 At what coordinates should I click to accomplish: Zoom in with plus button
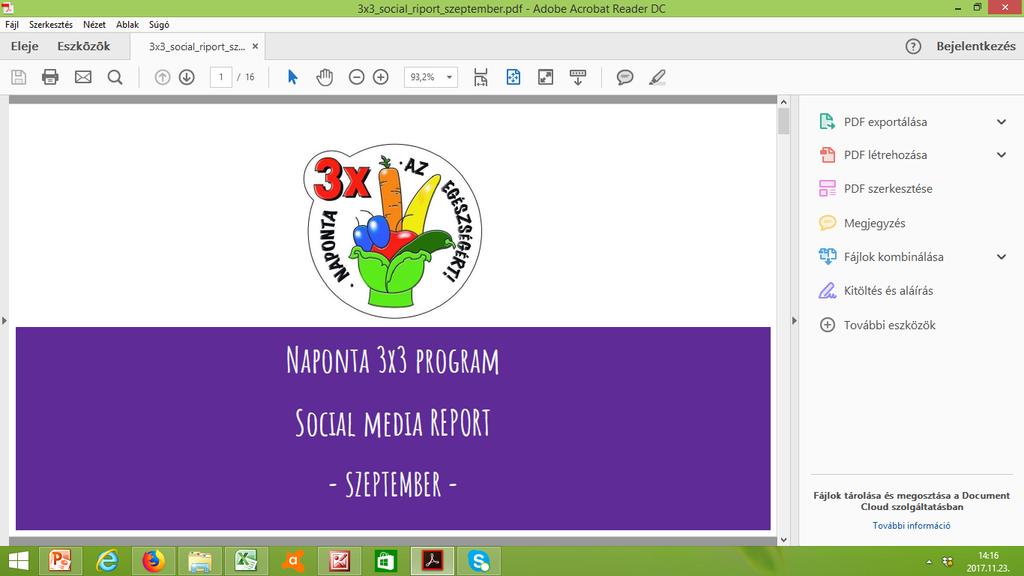pyautogui.click(x=381, y=77)
